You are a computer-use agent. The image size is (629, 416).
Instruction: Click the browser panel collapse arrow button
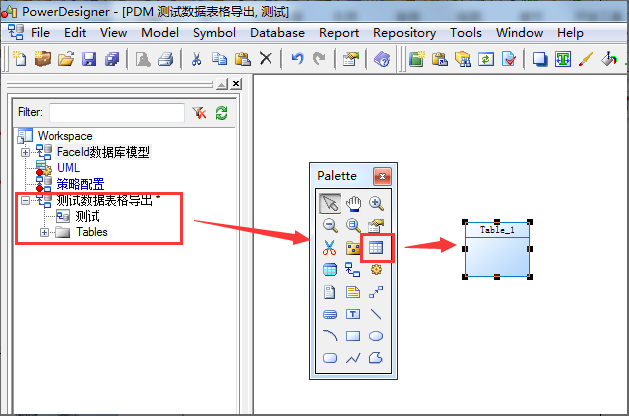pos(222,84)
